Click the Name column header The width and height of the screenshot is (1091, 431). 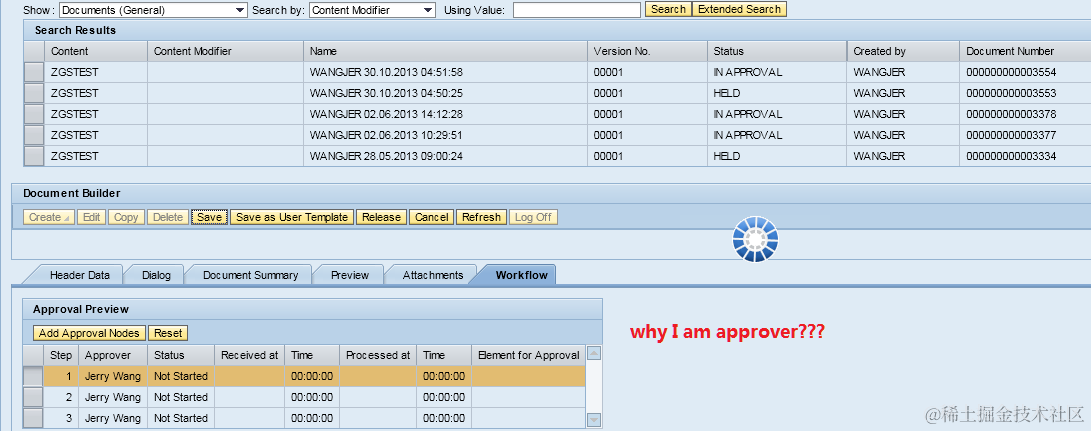(445, 51)
